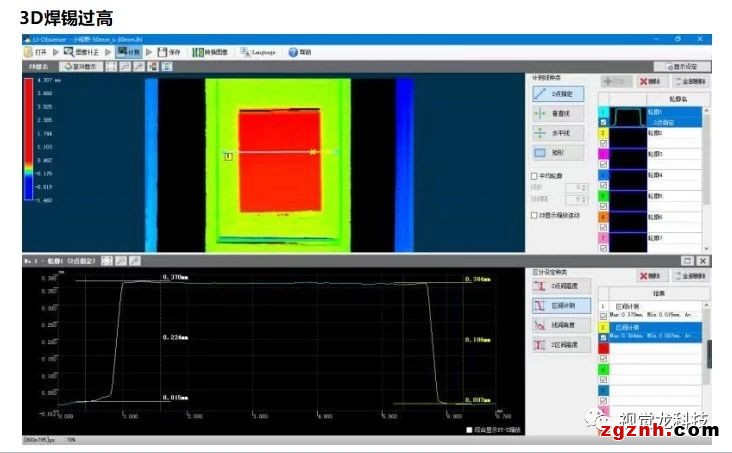This screenshot has width=732, height=453.
Task: Enable the average profile checkbox
Action: point(533,176)
